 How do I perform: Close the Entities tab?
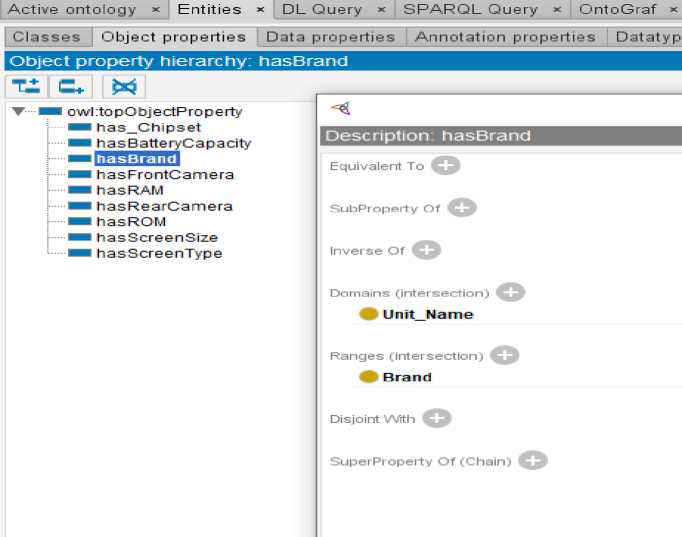tap(260, 10)
